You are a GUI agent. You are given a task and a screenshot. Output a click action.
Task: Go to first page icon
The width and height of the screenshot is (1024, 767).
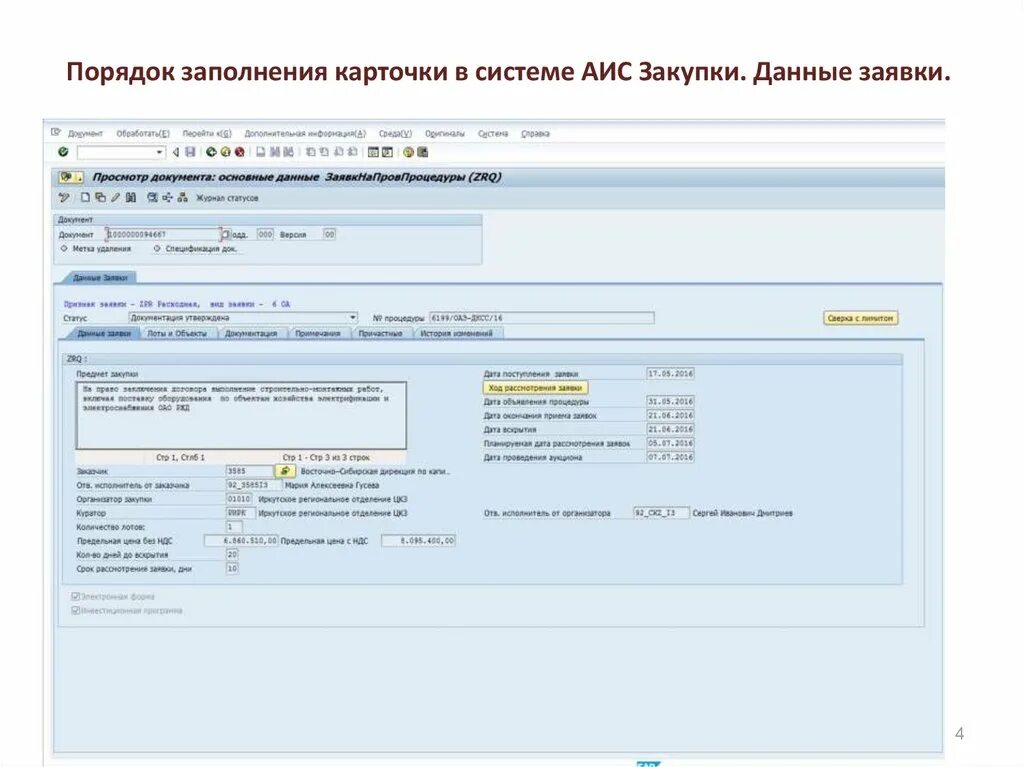(310, 152)
